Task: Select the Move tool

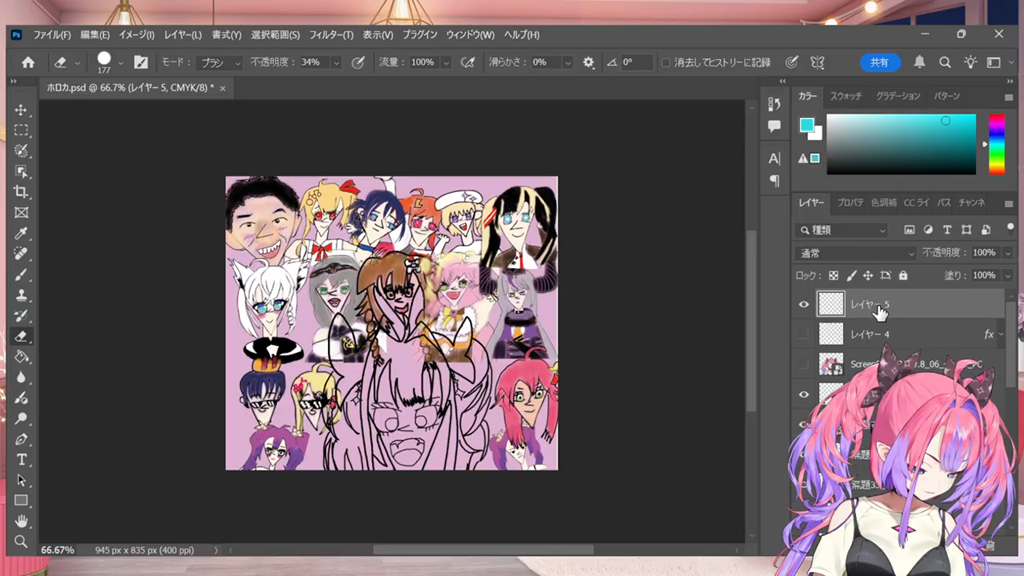Action: (21, 110)
